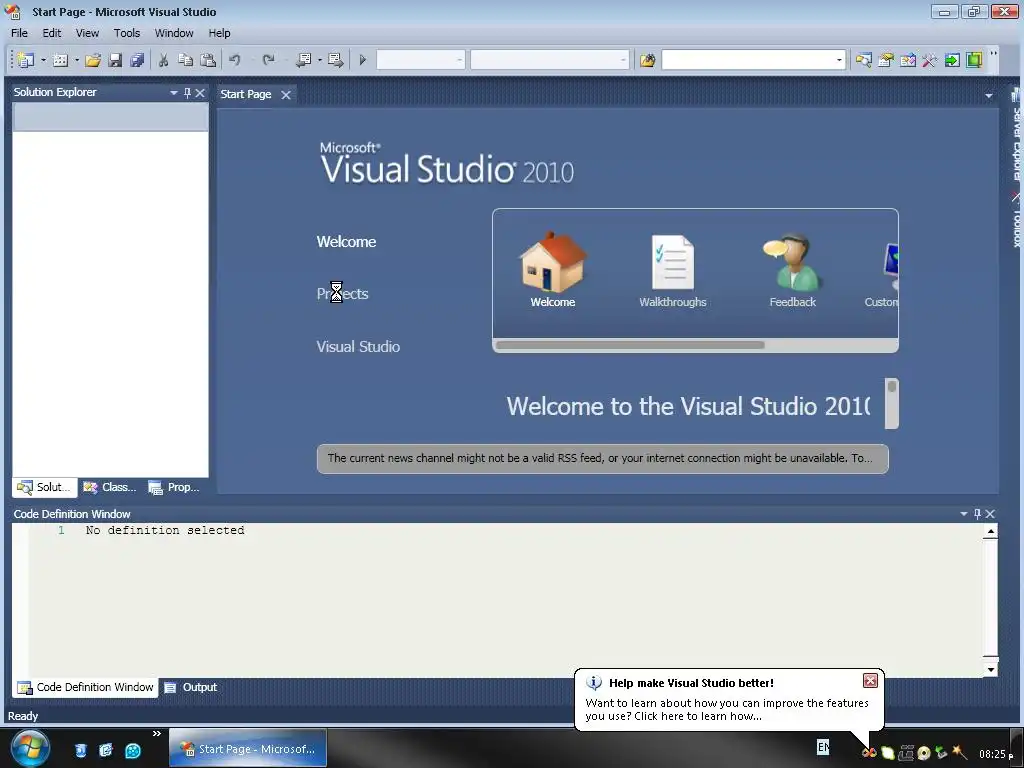Click the Extension Manager green icon
Viewport: 1024px width, 768px height.
(x=974, y=60)
